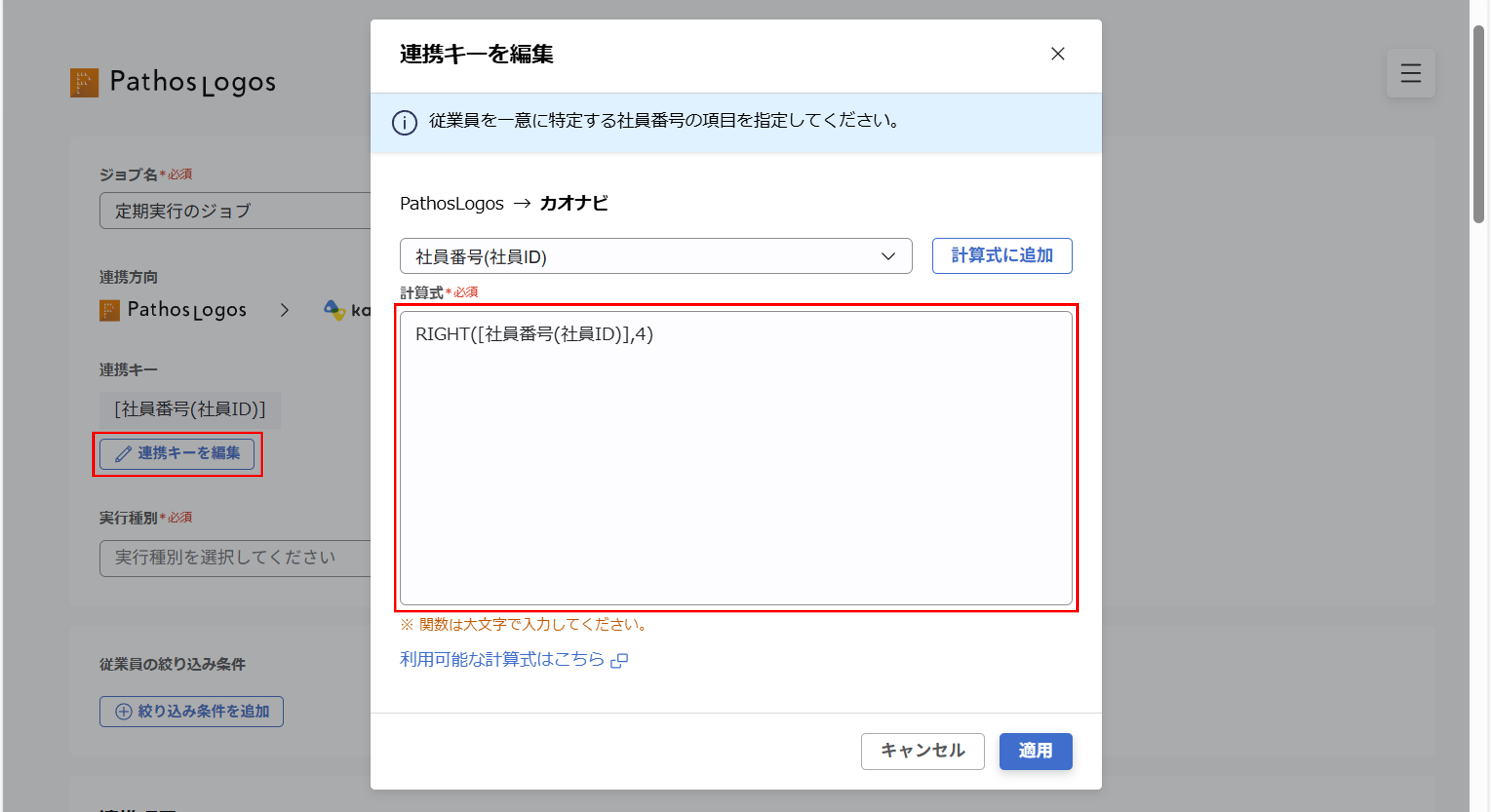This screenshot has width=1491, height=812.
Task: Apply changes with the 適用 button
Action: point(1035,751)
